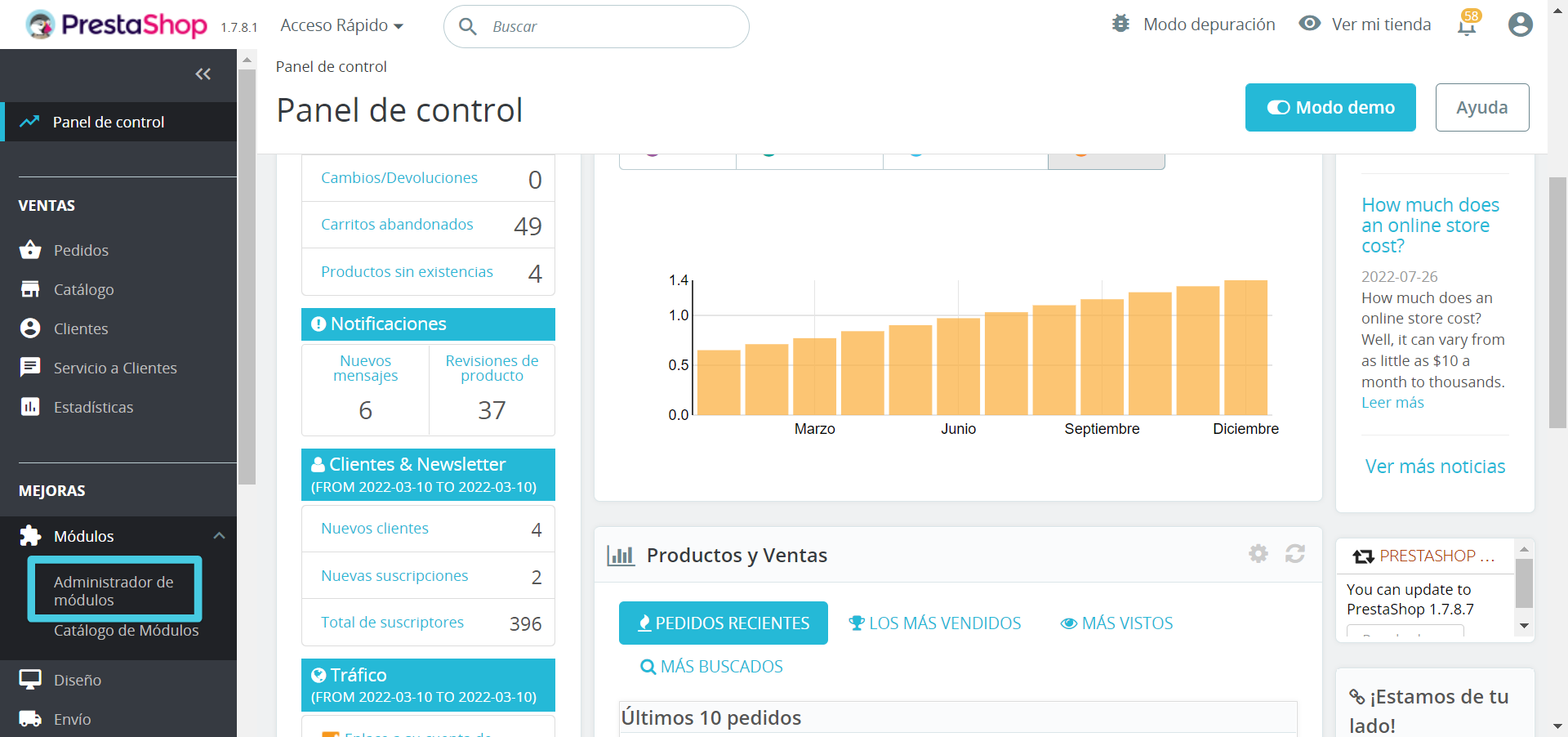Switch to Los más vendidos tab

tap(935, 623)
